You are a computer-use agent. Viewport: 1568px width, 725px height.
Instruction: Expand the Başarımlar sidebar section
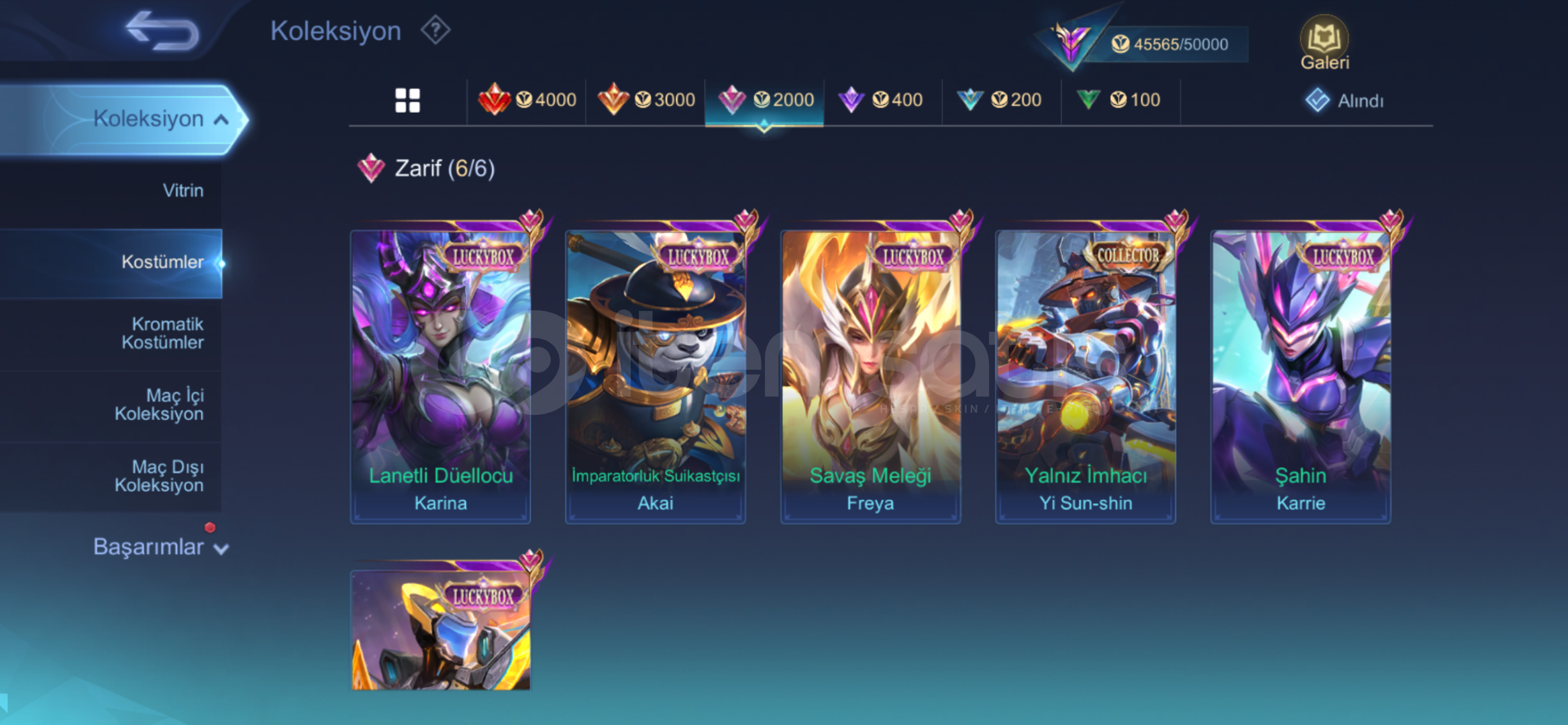pyautogui.click(x=161, y=547)
